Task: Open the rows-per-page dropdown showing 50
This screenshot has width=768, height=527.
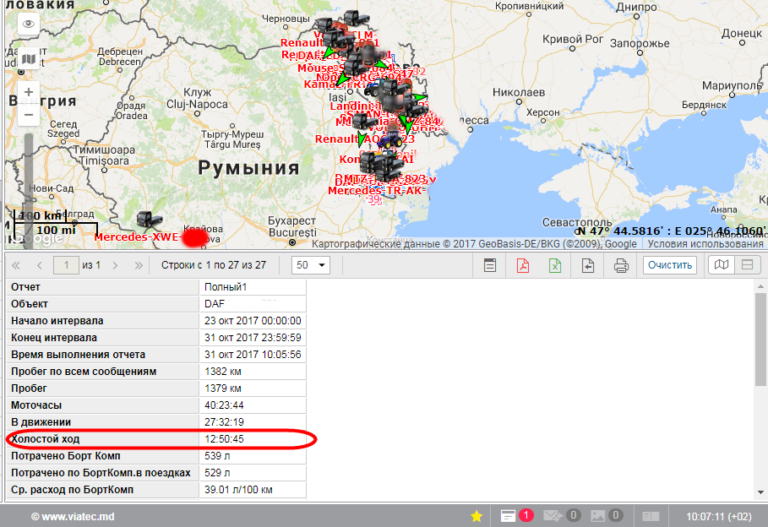Action: pyautogui.click(x=310, y=265)
